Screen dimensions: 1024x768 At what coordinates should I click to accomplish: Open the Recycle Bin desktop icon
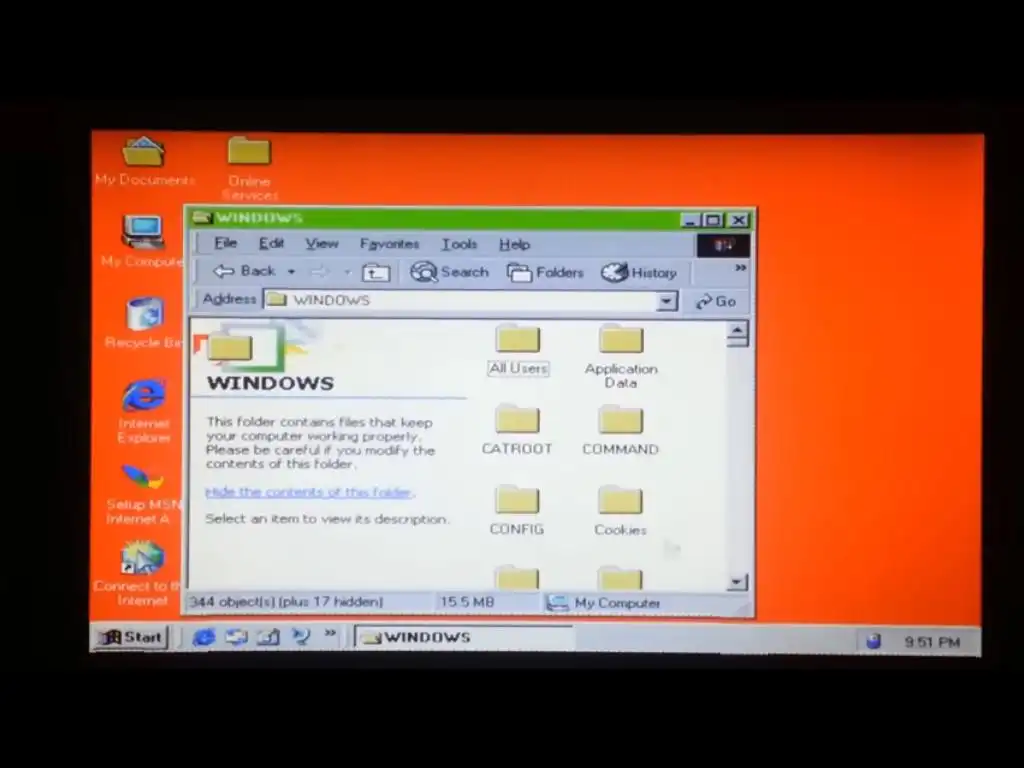tap(144, 322)
